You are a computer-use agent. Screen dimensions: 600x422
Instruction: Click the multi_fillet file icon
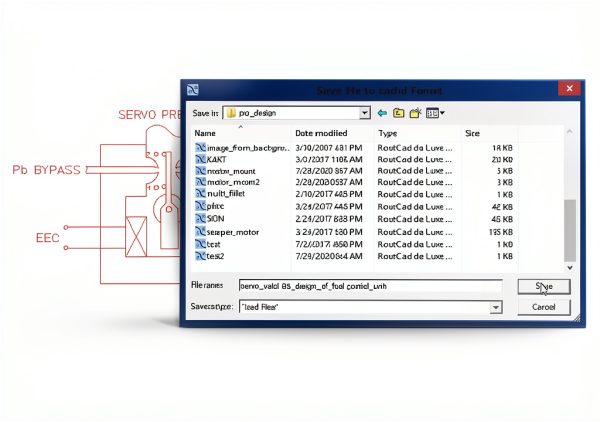201,194
